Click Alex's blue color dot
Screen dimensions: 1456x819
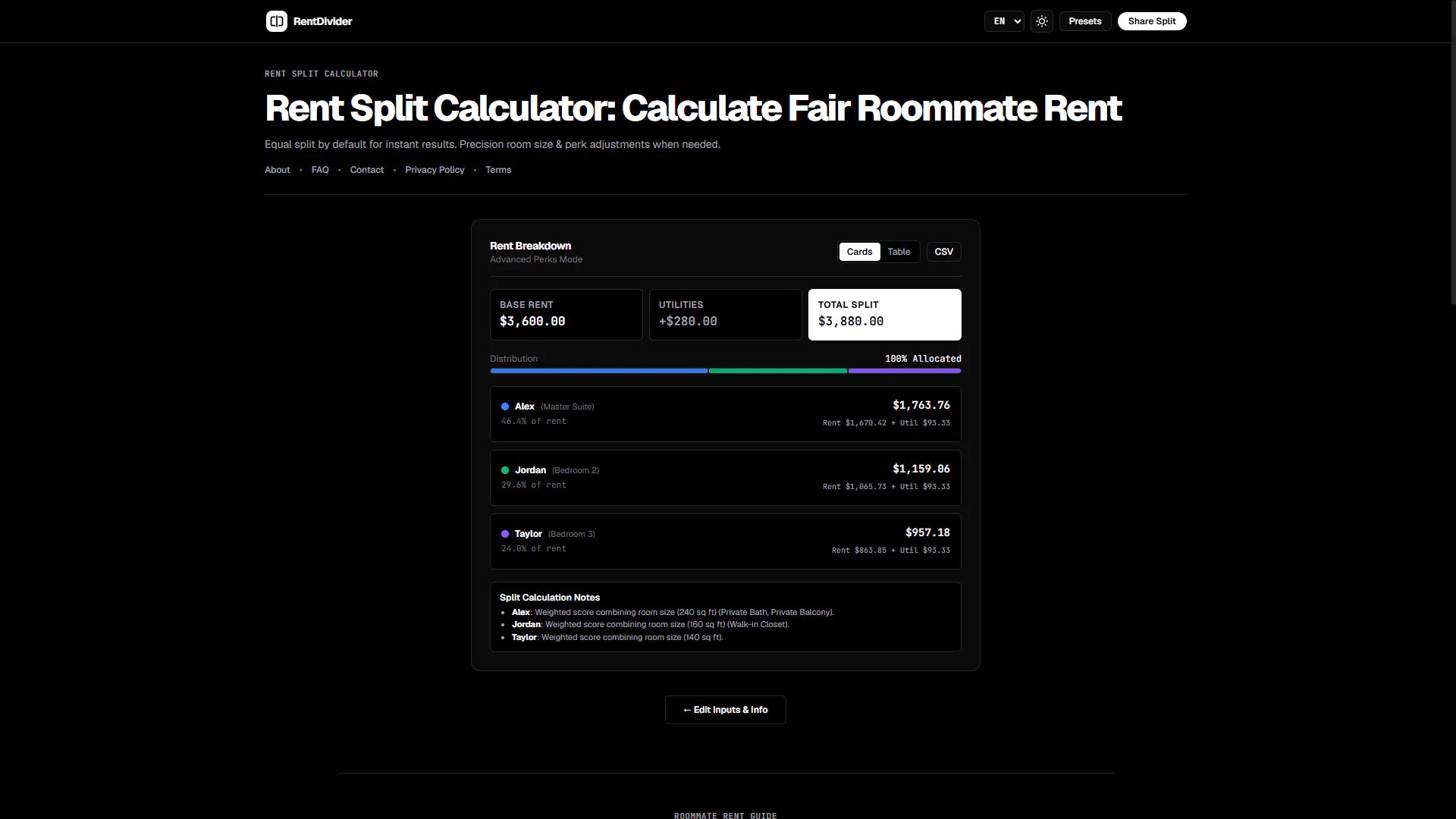coord(505,406)
